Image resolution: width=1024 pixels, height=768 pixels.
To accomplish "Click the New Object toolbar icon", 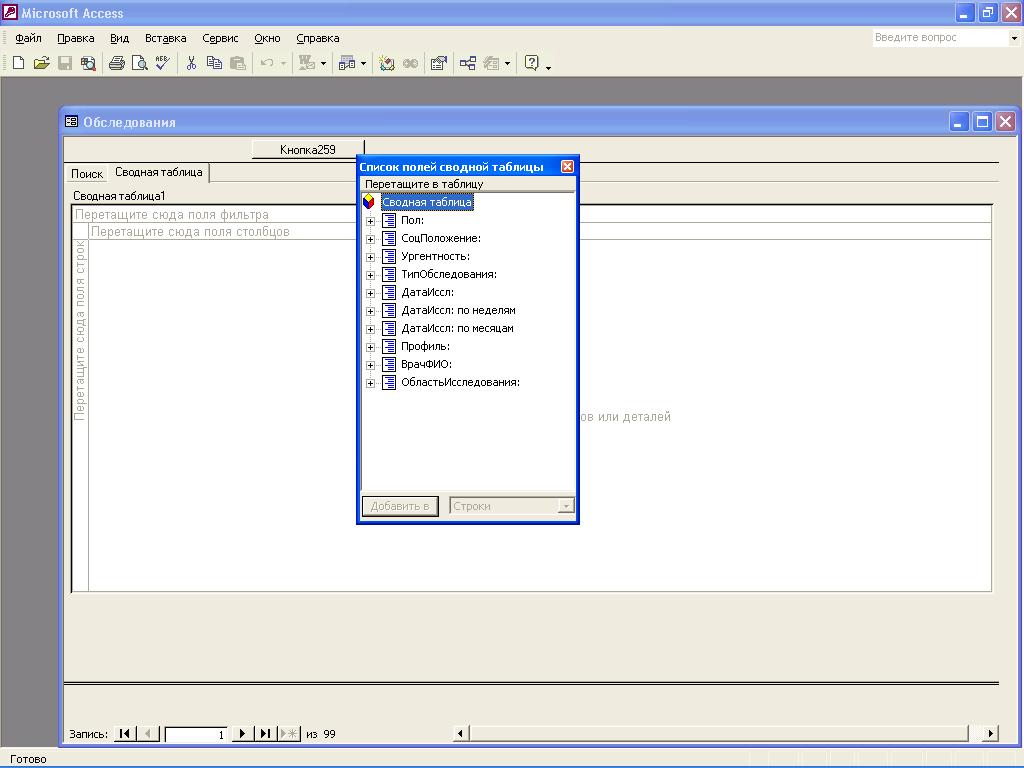I will [491, 63].
